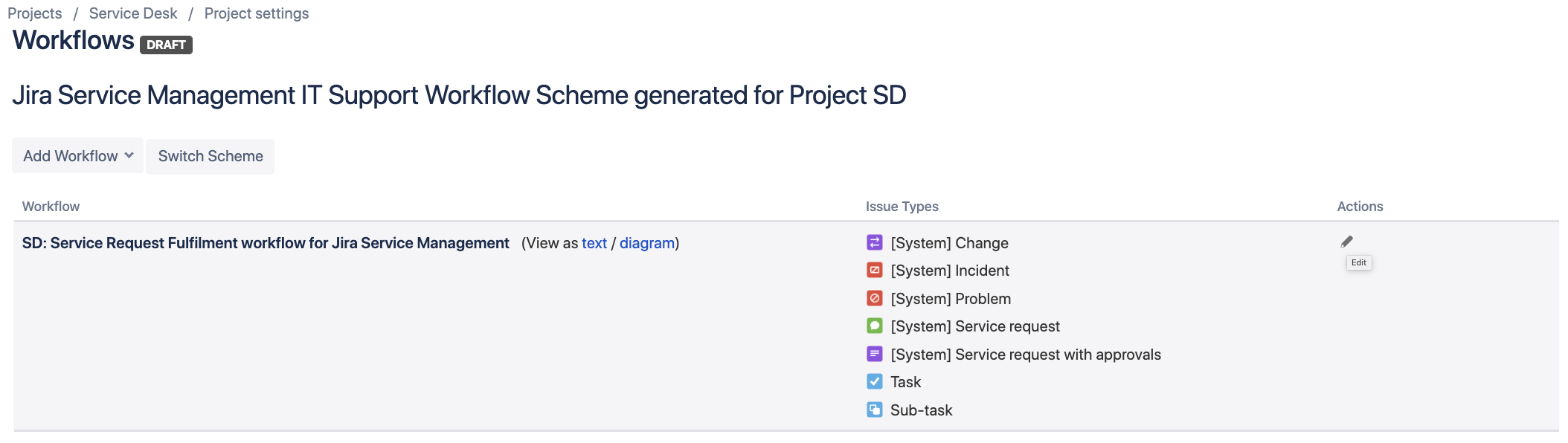Click the Edit tooltip label
Viewport: 1568px width, 443px height.
pos(1358,262)
